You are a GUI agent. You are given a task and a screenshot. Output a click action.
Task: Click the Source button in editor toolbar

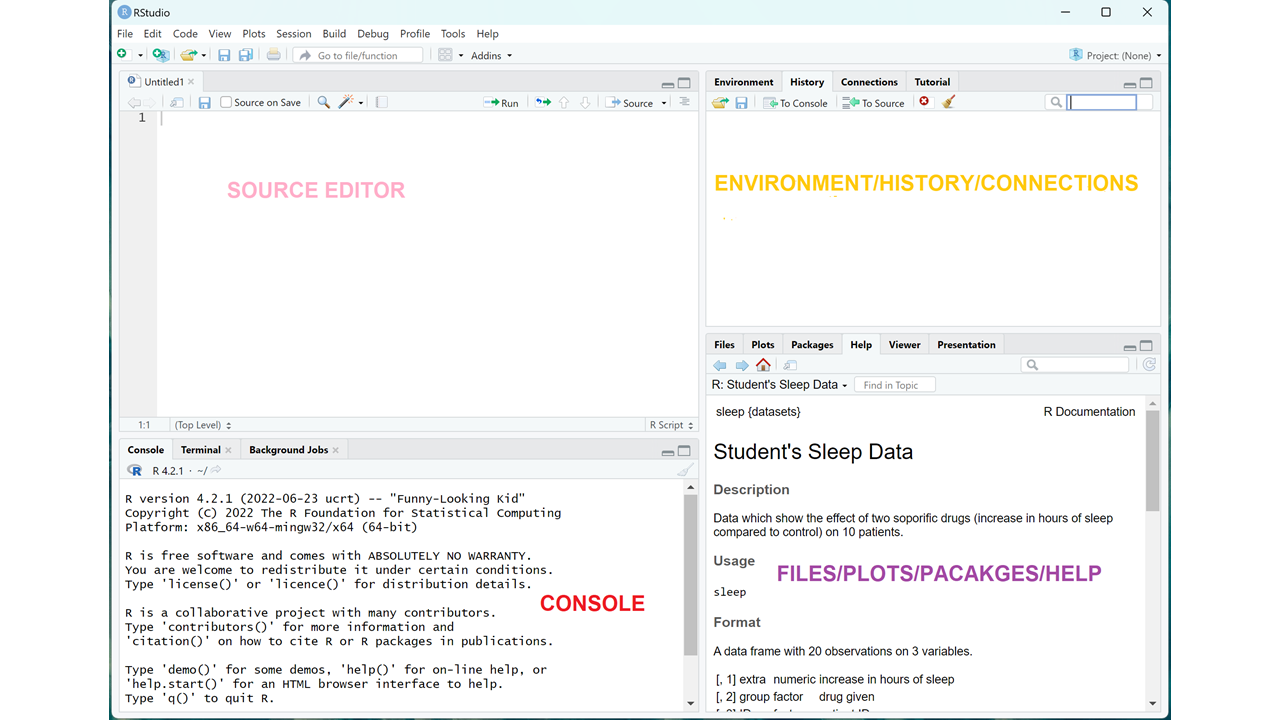click(x=630, y=102)
